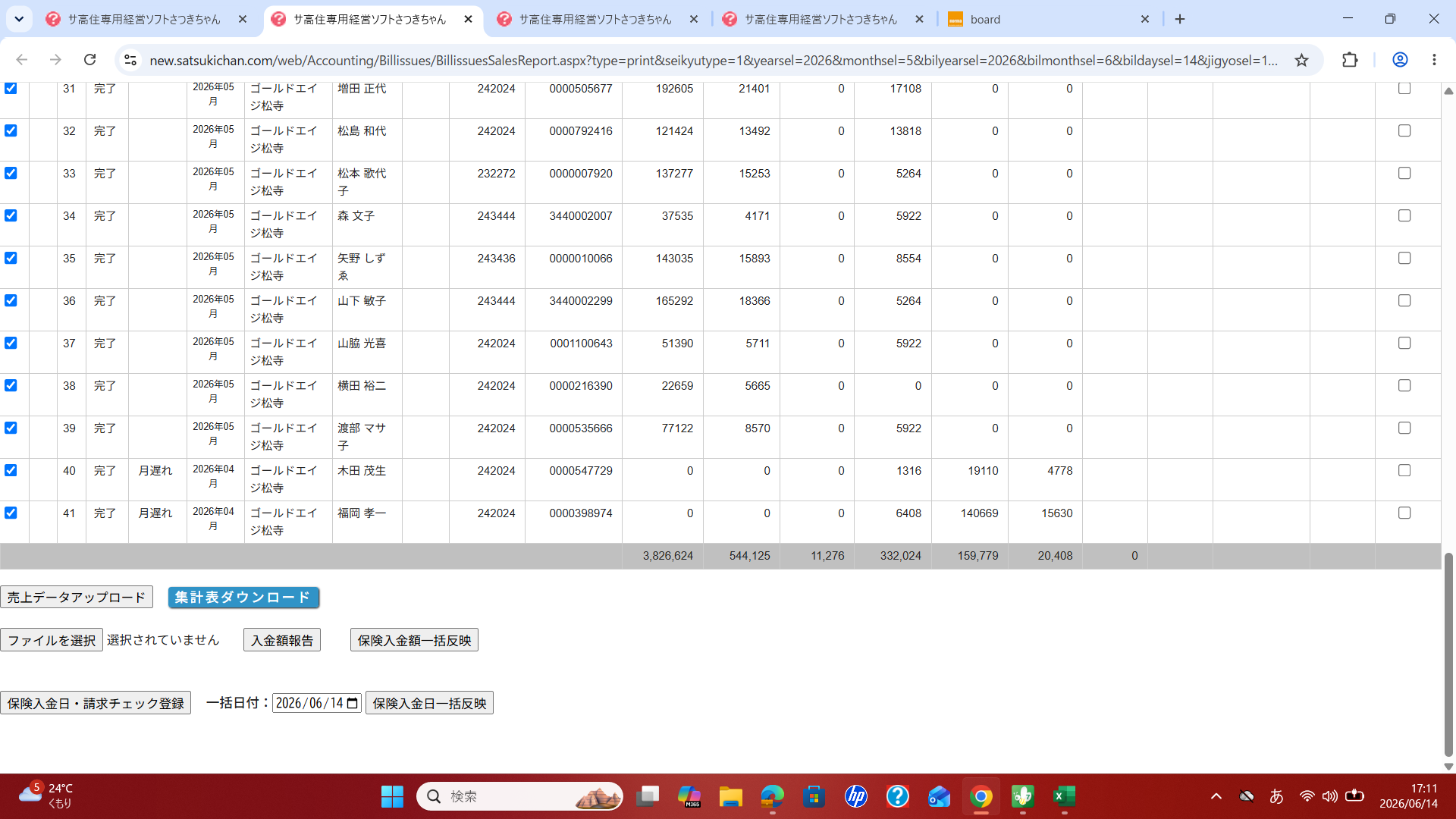Open the HP app from the taskbar
Image resolution: width=1456 pixels, height=819 pixels.
(856, 796)
